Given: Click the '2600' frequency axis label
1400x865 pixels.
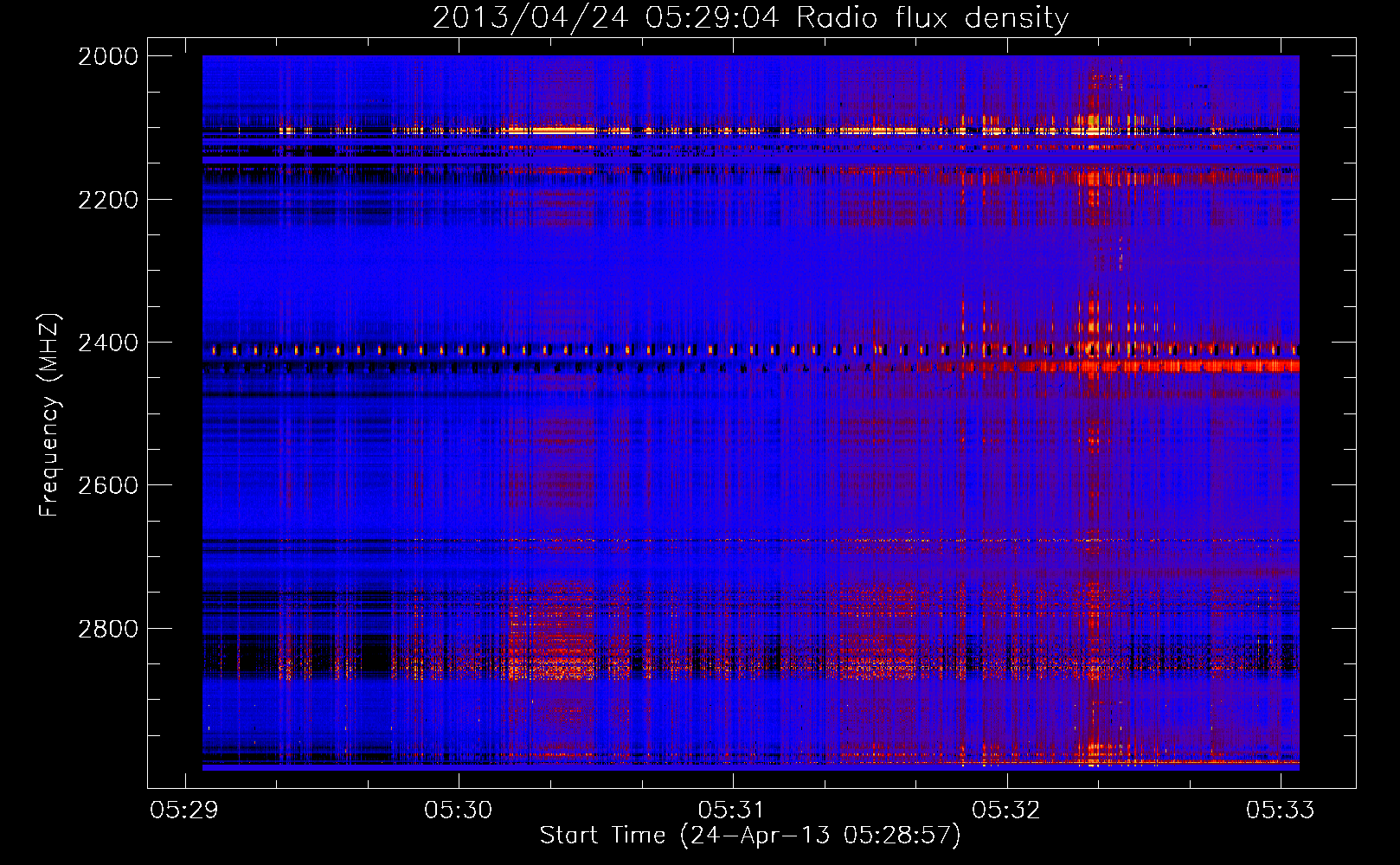Looking at the screenshot, I should click(x=108, y=485).
